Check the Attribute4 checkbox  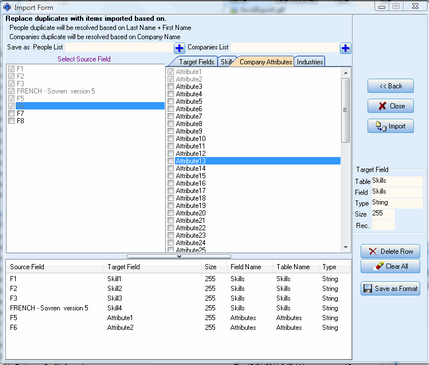(x=171, y=94)
